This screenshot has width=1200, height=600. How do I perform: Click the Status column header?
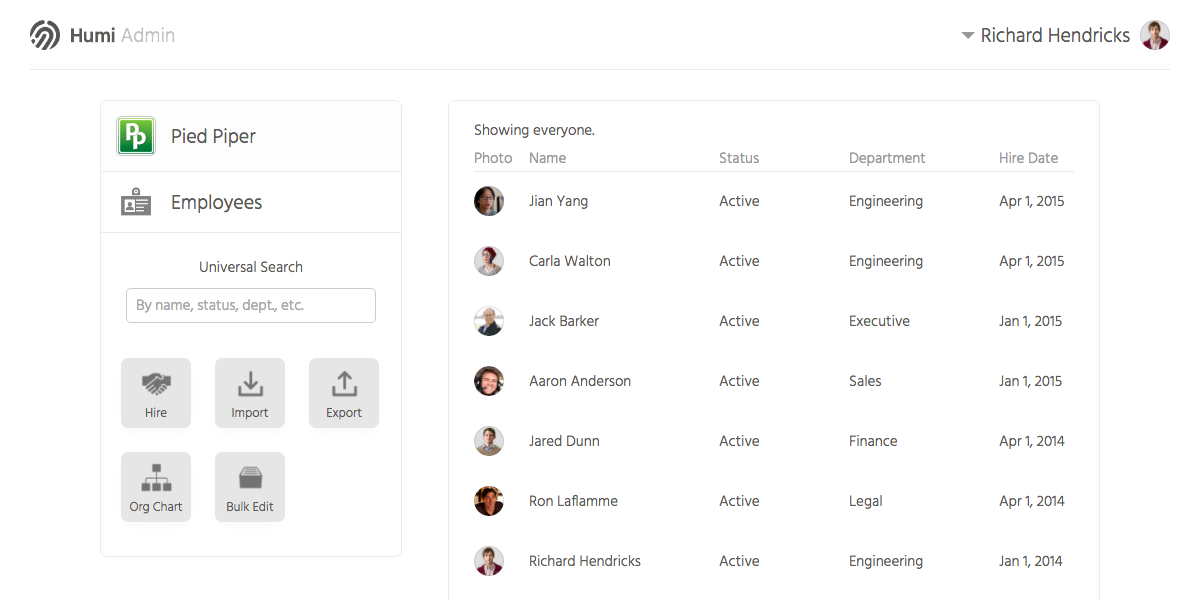(739, 158)
